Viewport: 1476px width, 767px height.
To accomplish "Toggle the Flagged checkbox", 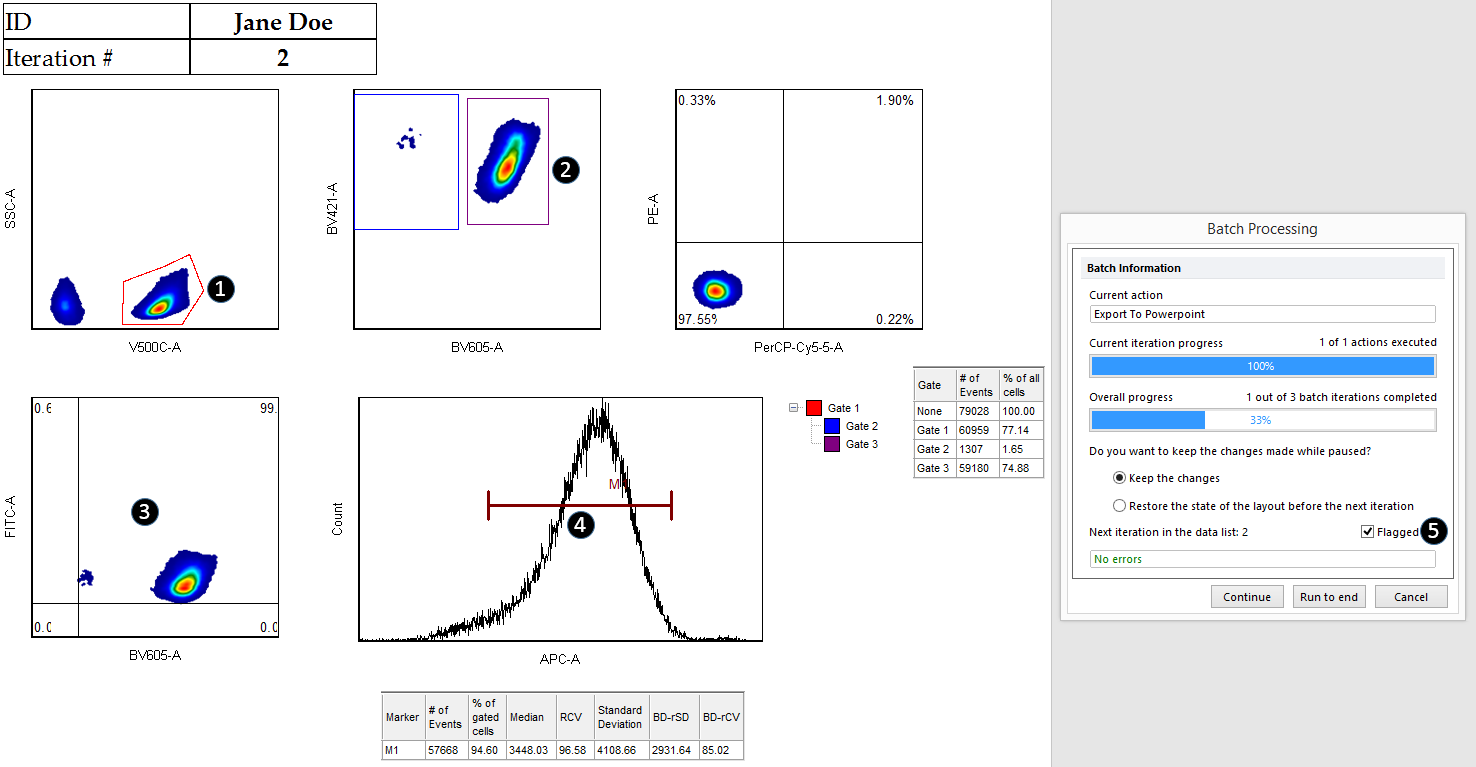I will (x=1368, y=532).
